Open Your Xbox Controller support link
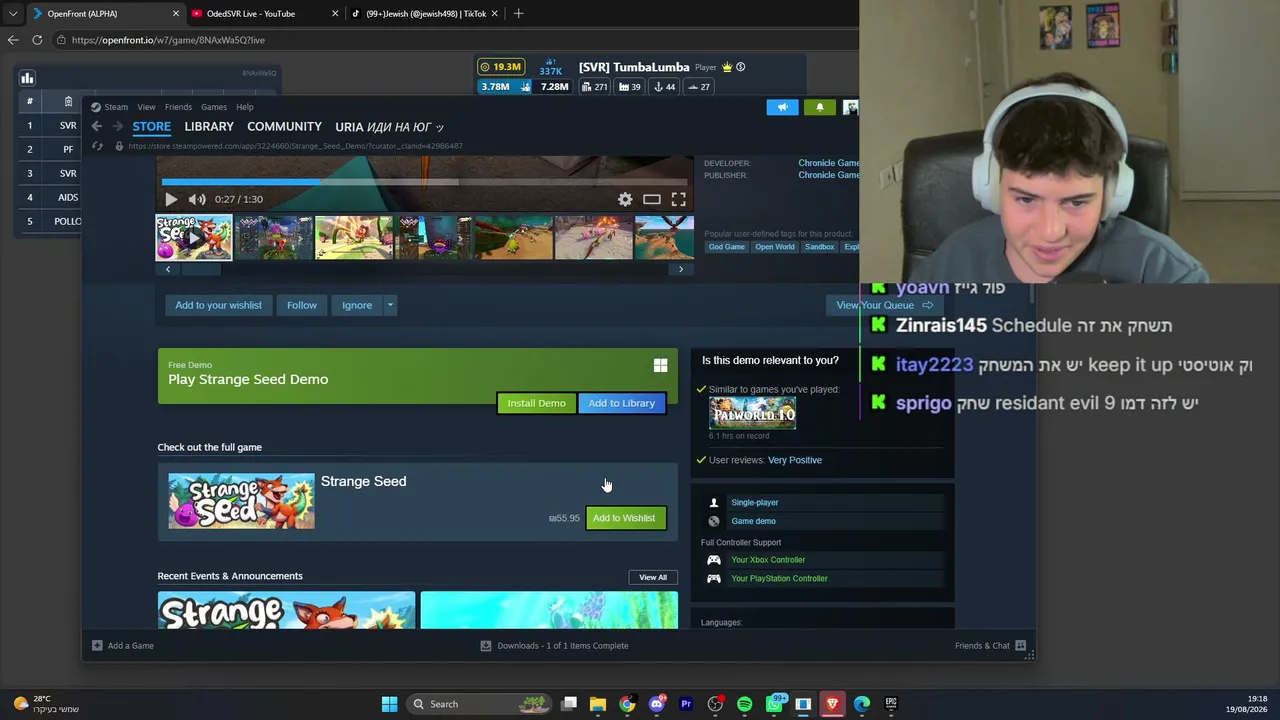The width and height of the screenshot is (1280, 720). point(768,560)
